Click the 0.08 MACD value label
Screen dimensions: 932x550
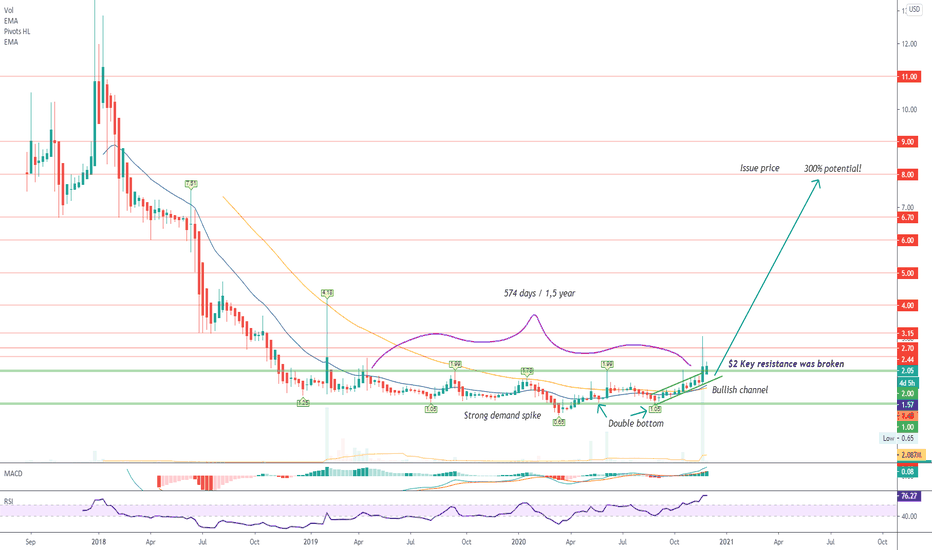907,472
